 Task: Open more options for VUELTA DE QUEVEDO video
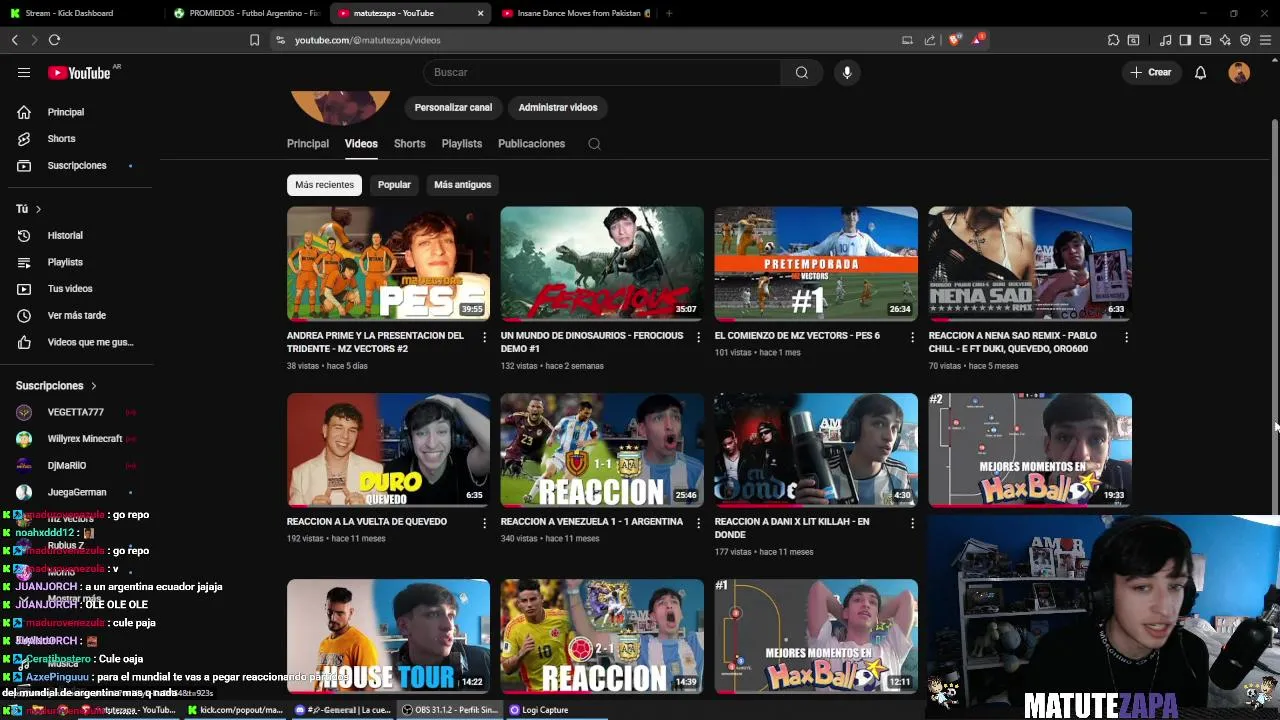(x=484, y=523)
